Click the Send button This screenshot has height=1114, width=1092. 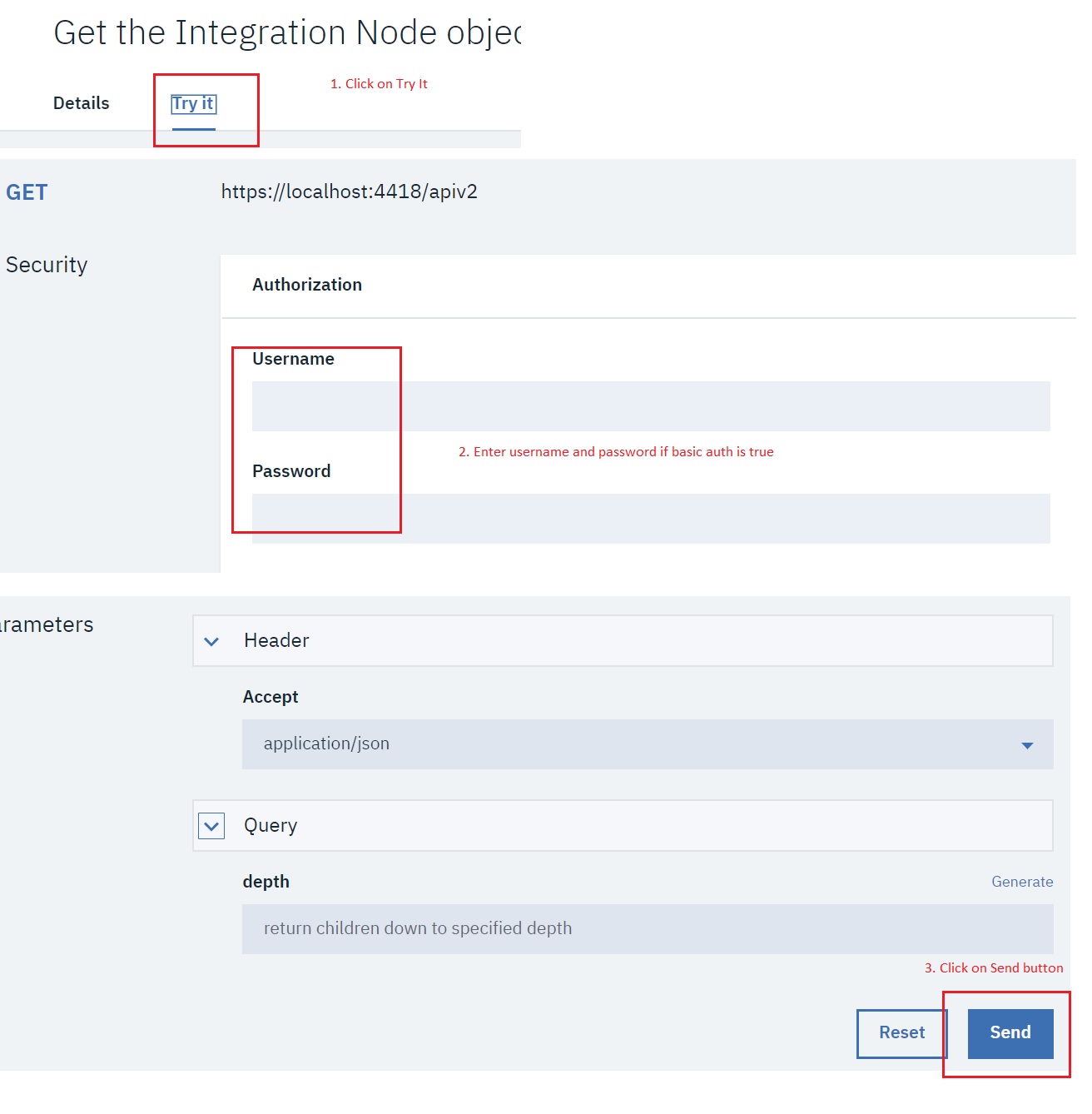point(1009,1032)
